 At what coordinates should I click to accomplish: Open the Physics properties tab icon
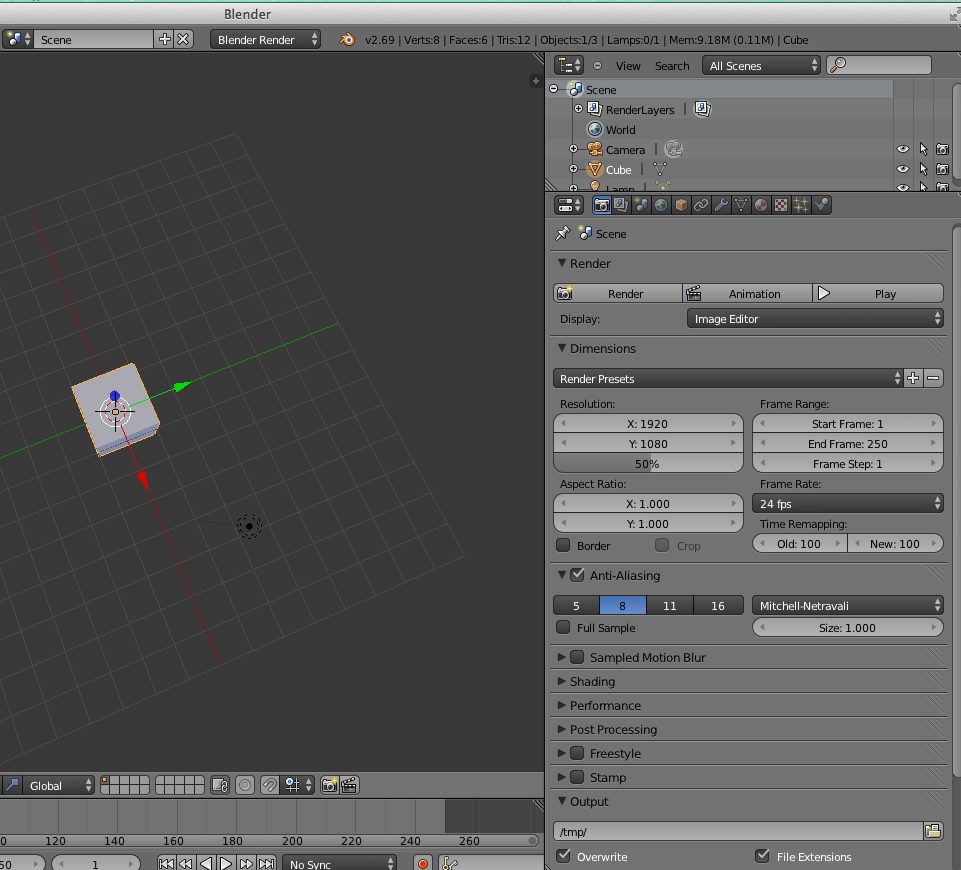pyautogui.click(x=821, y=205)
